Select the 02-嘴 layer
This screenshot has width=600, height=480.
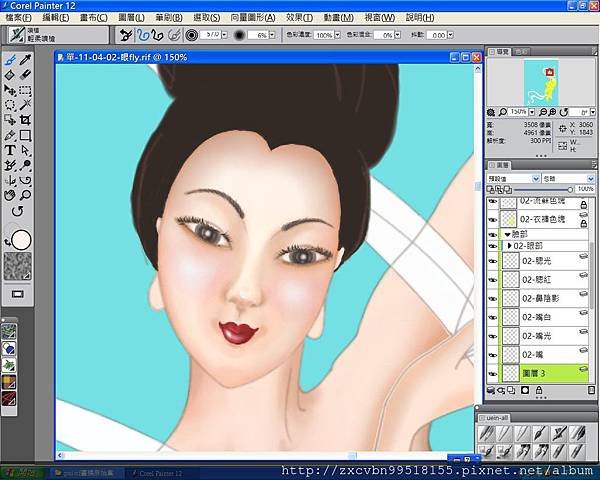click(x=545, y=355)
